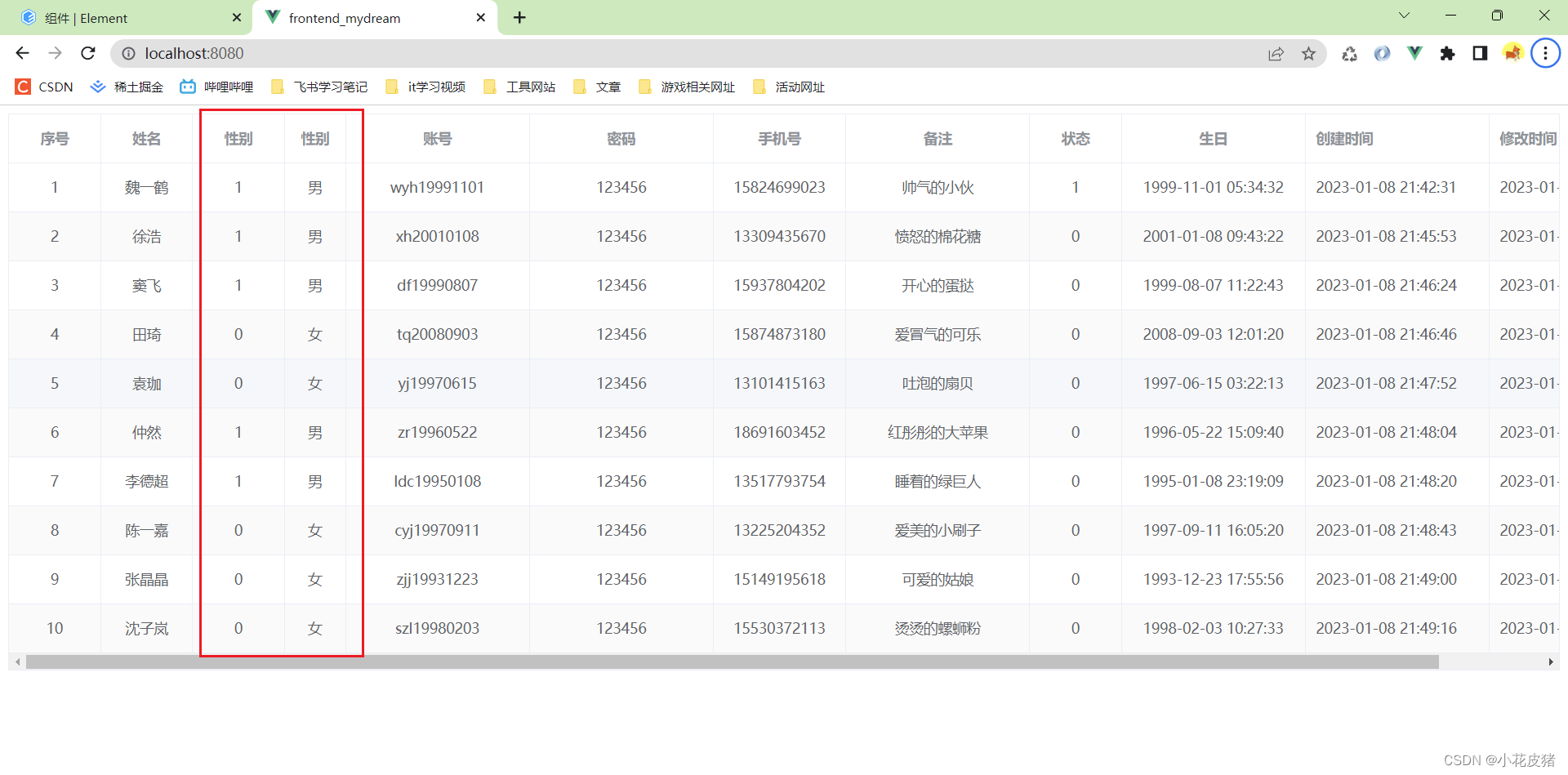The height and width of the screenshot is (775, 1568).
Task: Go back to the previous page
Action: click(x=22, y=53)
